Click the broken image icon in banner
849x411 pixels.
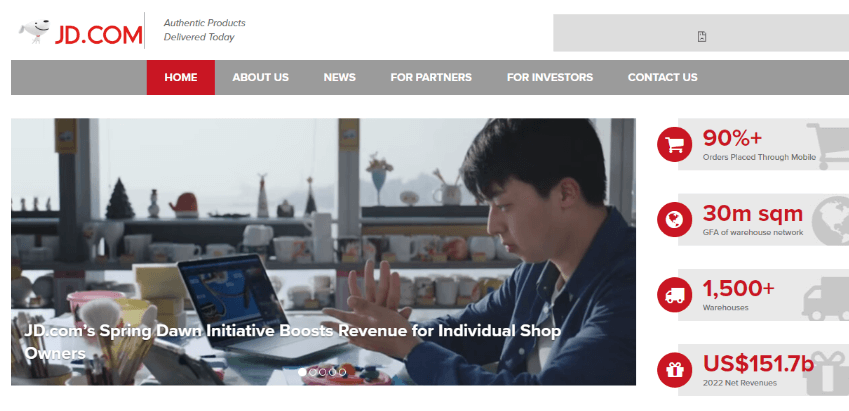point(702,37)
